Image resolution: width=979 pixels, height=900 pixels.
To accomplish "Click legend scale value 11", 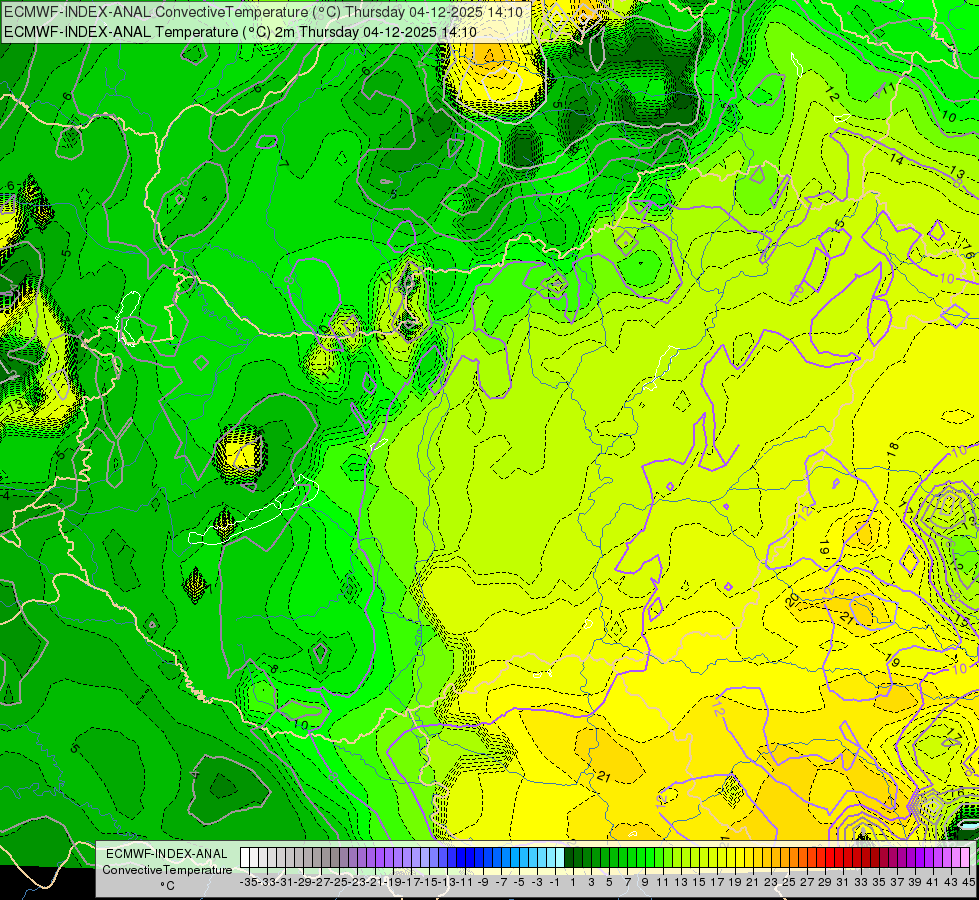I will coord(663,882).
